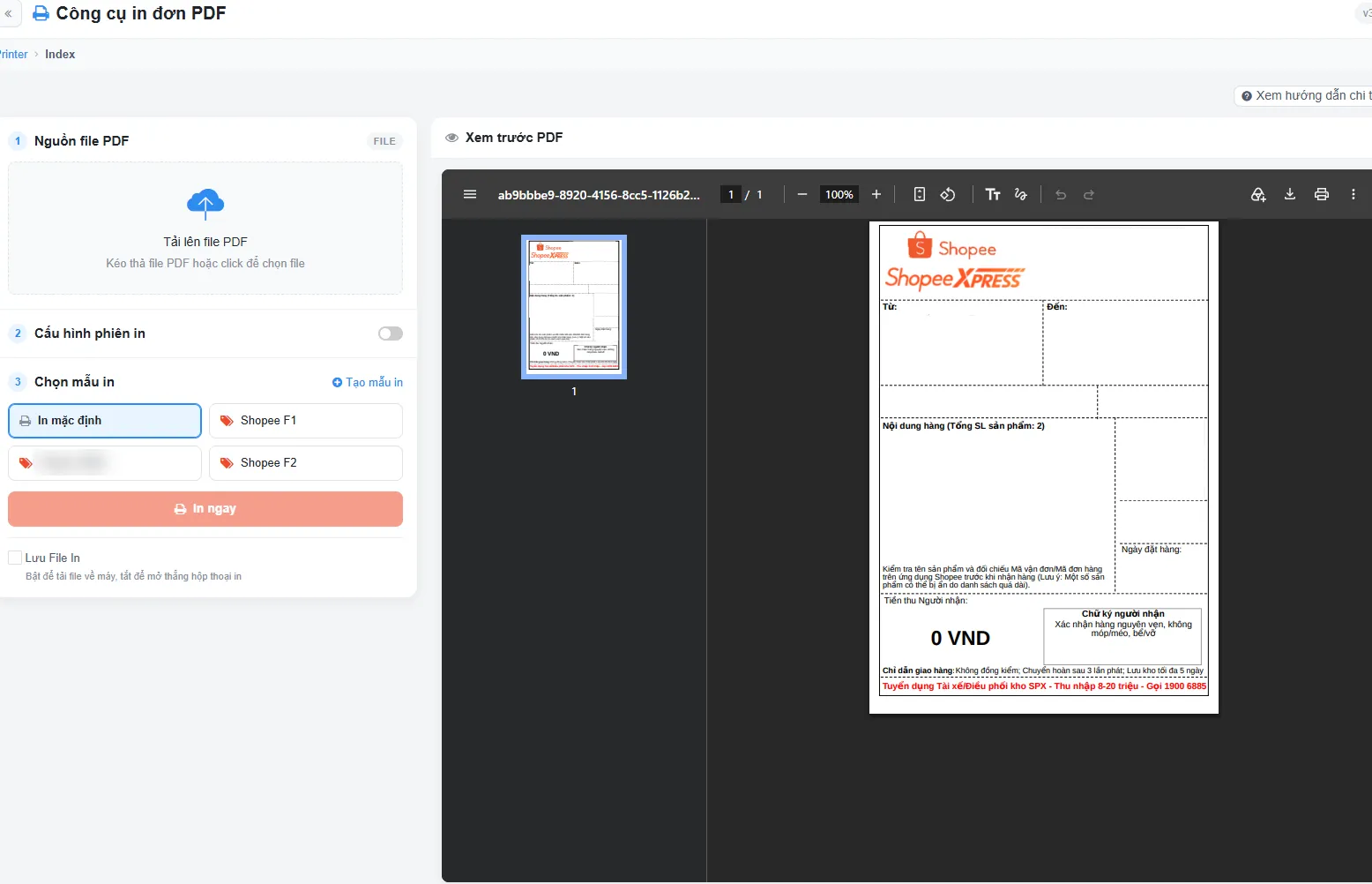
Task: Choose the Shopee F2 print template
Action: coord(306,463)
